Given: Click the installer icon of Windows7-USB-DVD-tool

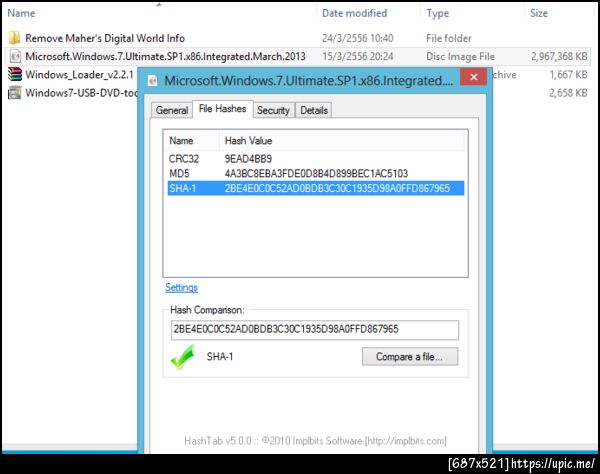Looking at the screenshot, I should pyautogui.click(x=15, y=93).
